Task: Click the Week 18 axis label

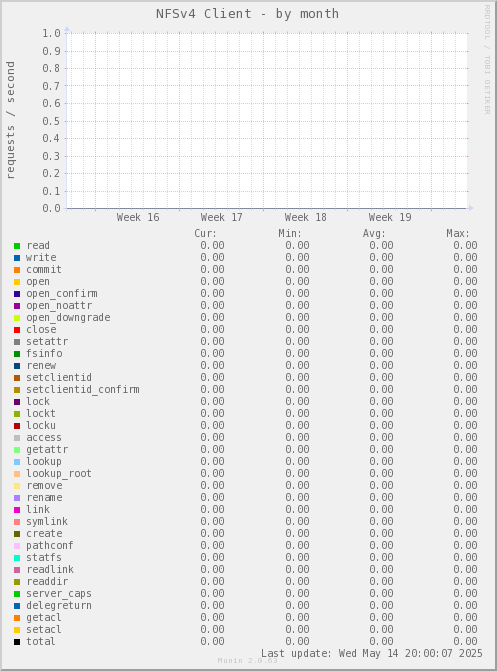Action: point(306,217)
